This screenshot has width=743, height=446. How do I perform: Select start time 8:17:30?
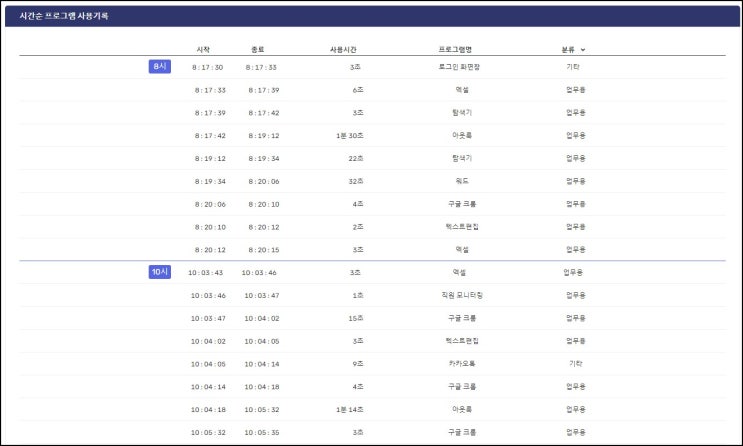[208, 67]
